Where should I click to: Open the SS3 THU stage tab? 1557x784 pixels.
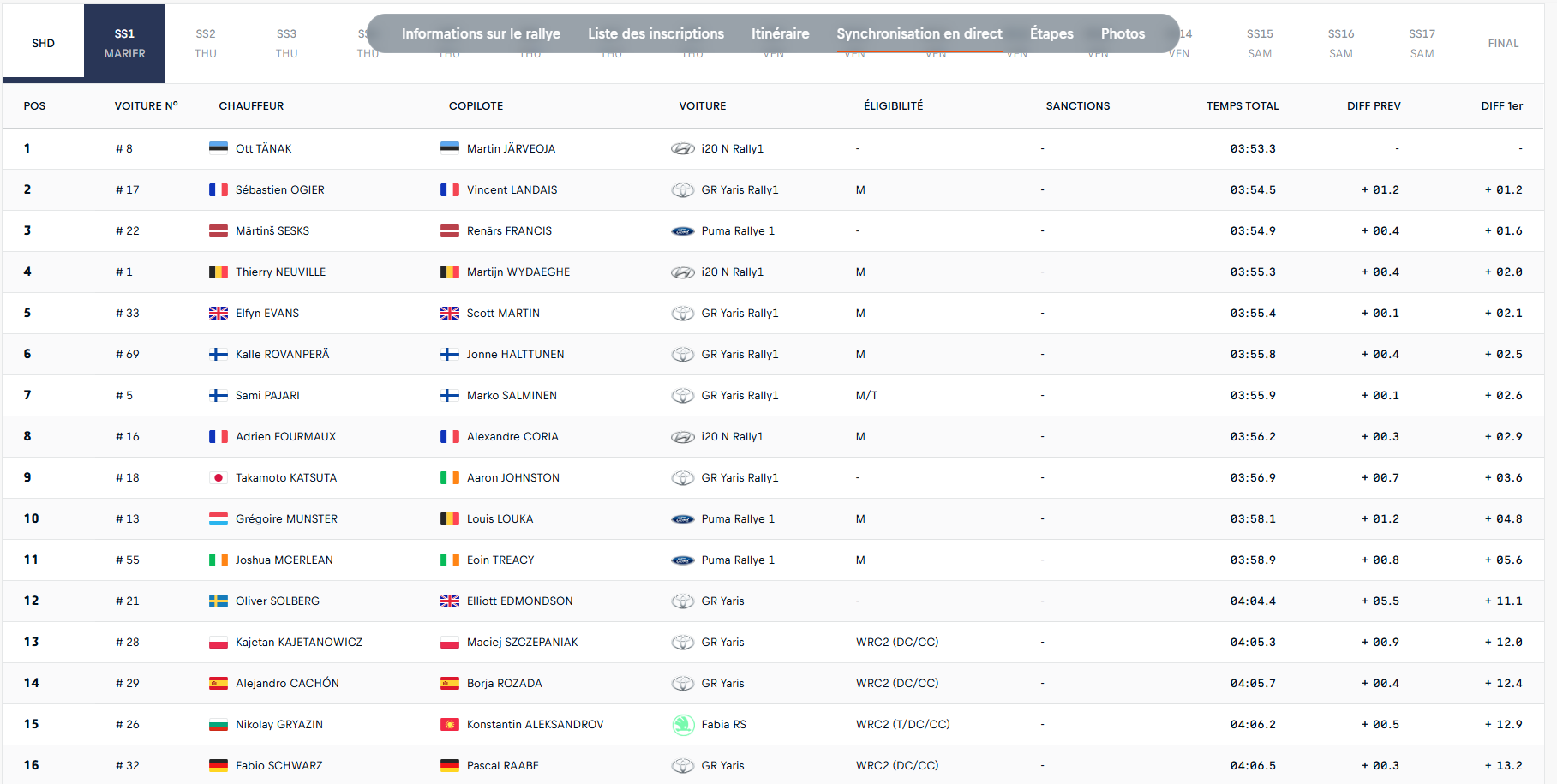point(287,43)
